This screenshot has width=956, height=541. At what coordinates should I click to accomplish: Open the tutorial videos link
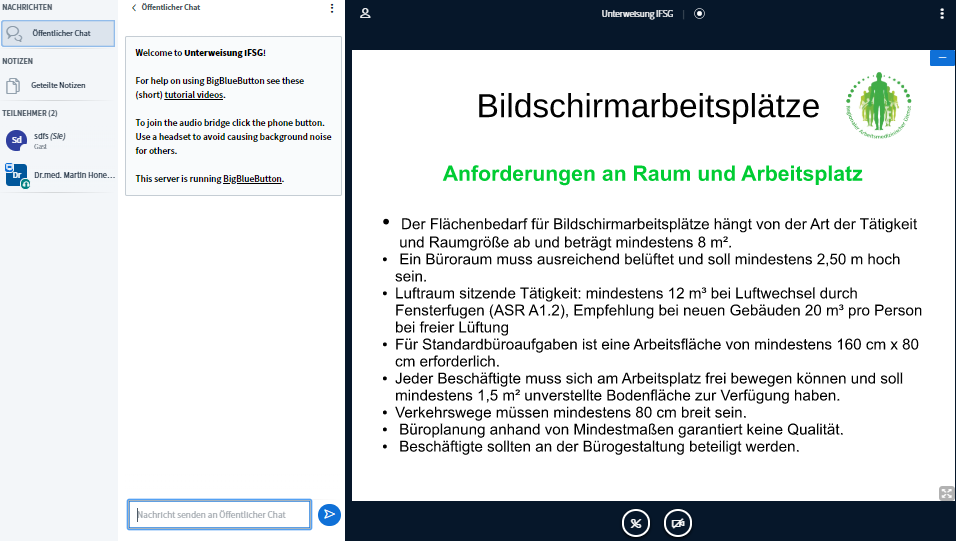click(x=194, y=94)
